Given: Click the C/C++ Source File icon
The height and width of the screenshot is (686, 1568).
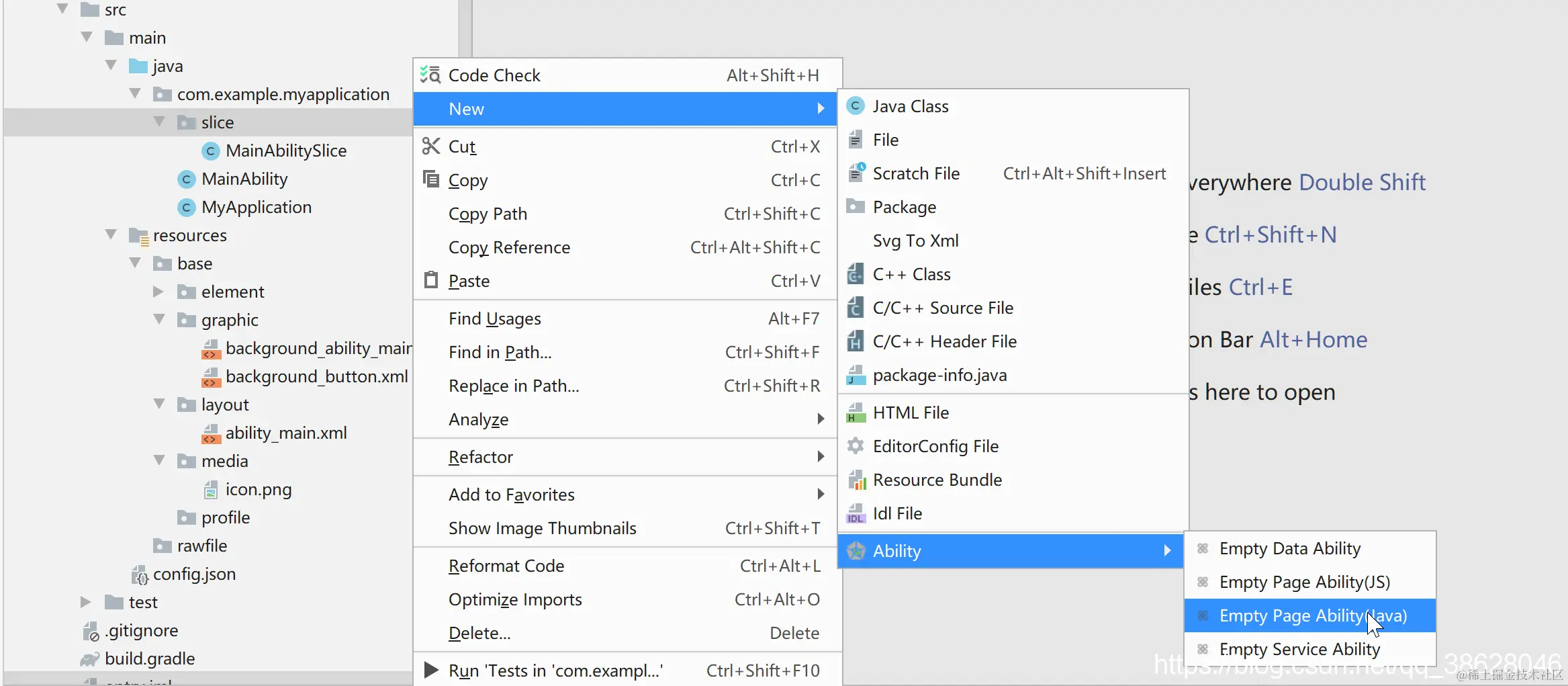Looking at the screenshot, I should pyautogui.click(x=855, y=307).
